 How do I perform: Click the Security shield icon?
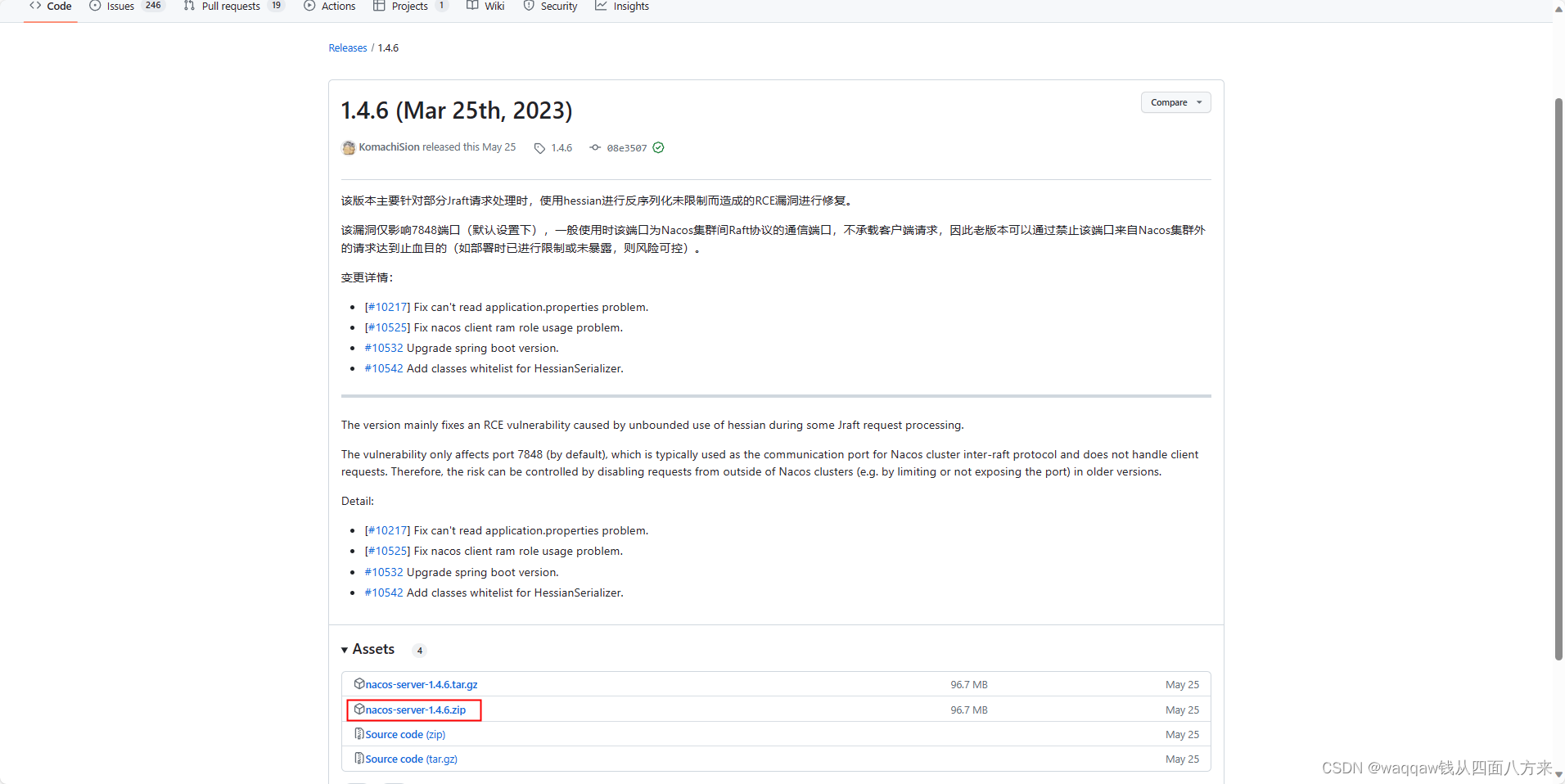[529, 6]
